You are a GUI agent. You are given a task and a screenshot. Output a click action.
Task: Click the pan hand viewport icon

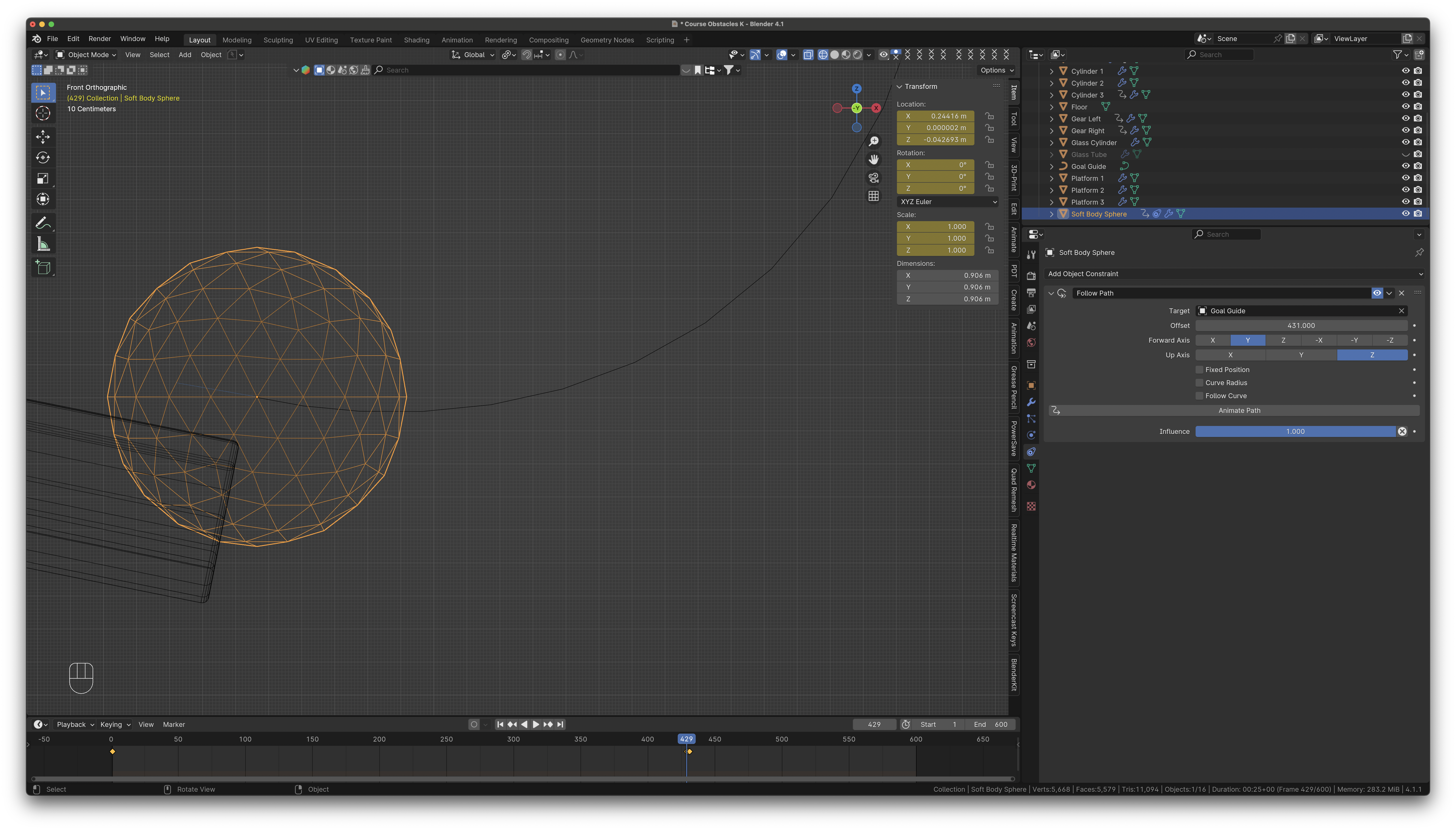[873, 160]
